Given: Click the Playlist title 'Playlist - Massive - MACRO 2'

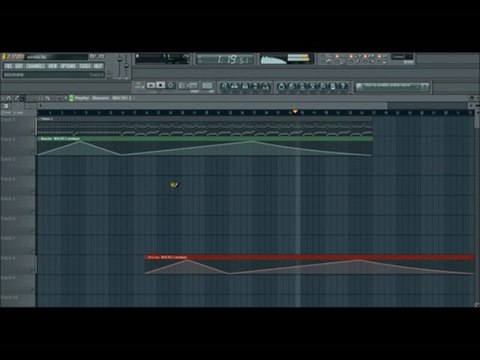Looking at the screenshot, I should (x=103, y=98).
